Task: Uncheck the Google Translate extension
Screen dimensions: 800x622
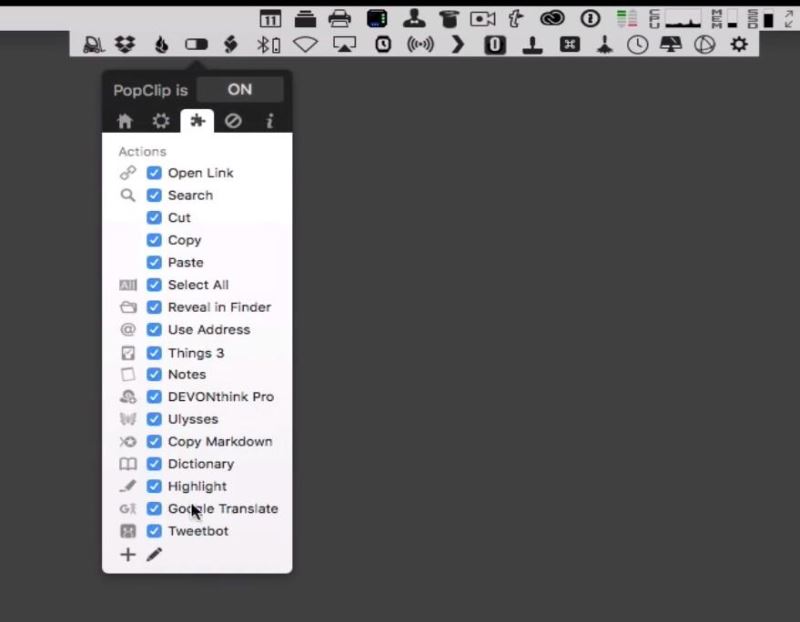Action: click(x=154, y=509)
